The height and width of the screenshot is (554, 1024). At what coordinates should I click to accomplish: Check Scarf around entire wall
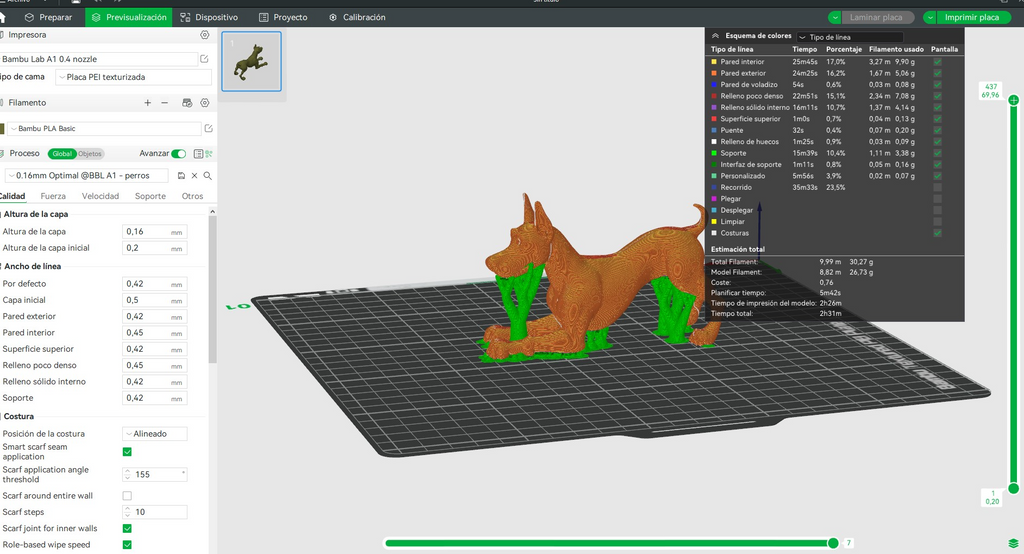coord(127,496)
